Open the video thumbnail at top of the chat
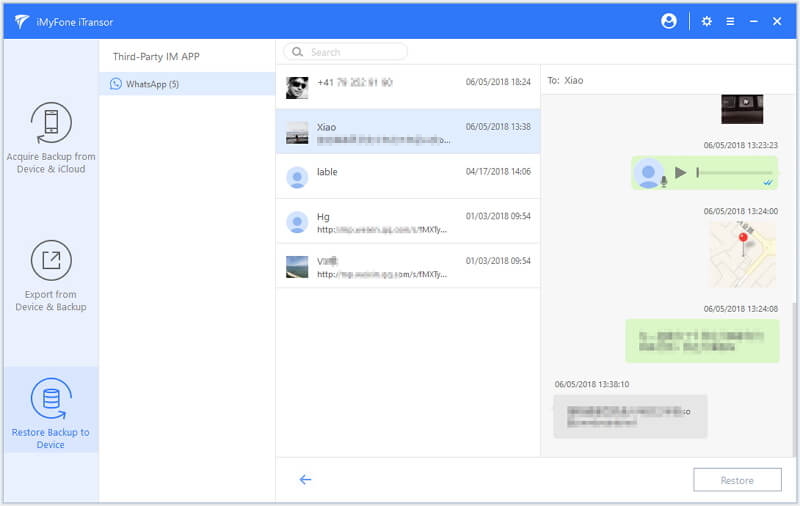Image resolution: width=800 pixels, height=506 pixels. coord(742,109)
